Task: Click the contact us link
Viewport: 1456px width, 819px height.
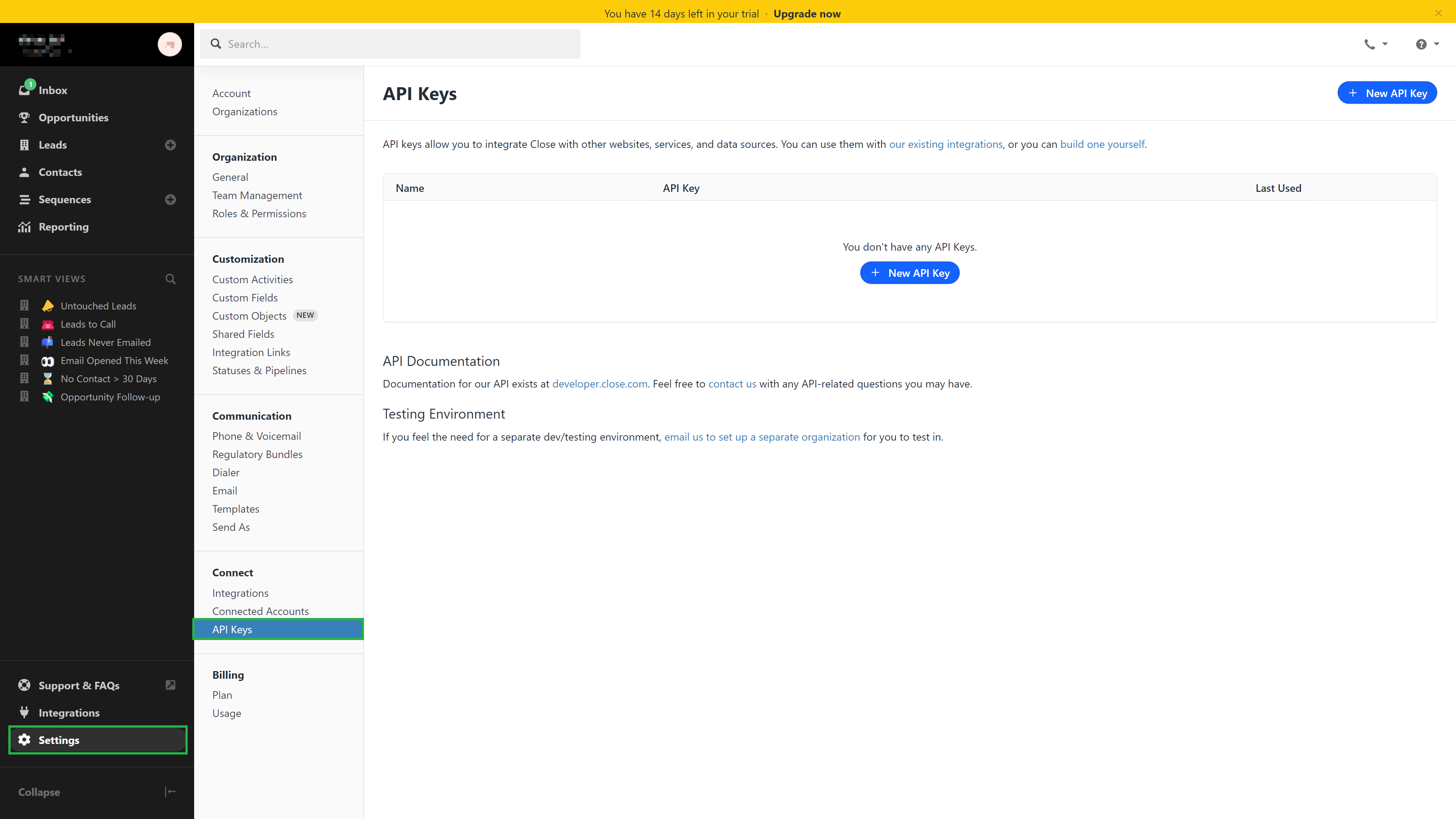Action: pos(732,384)
